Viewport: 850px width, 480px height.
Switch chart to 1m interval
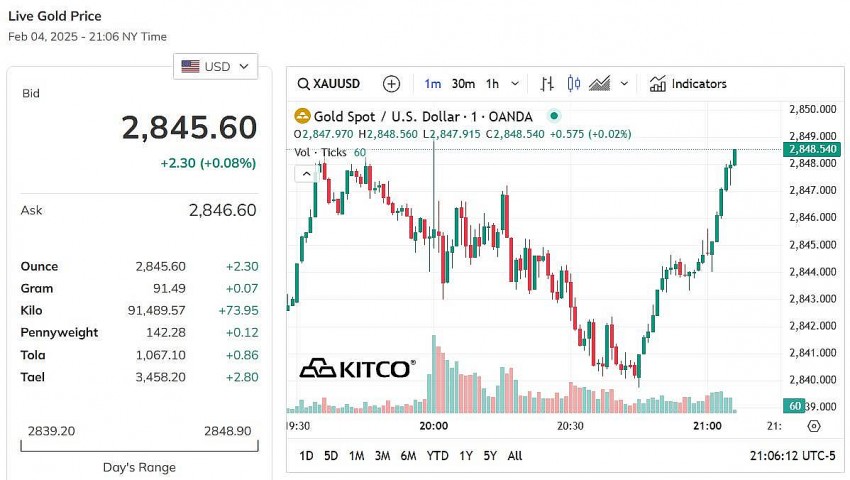click(x=432, y=84)
